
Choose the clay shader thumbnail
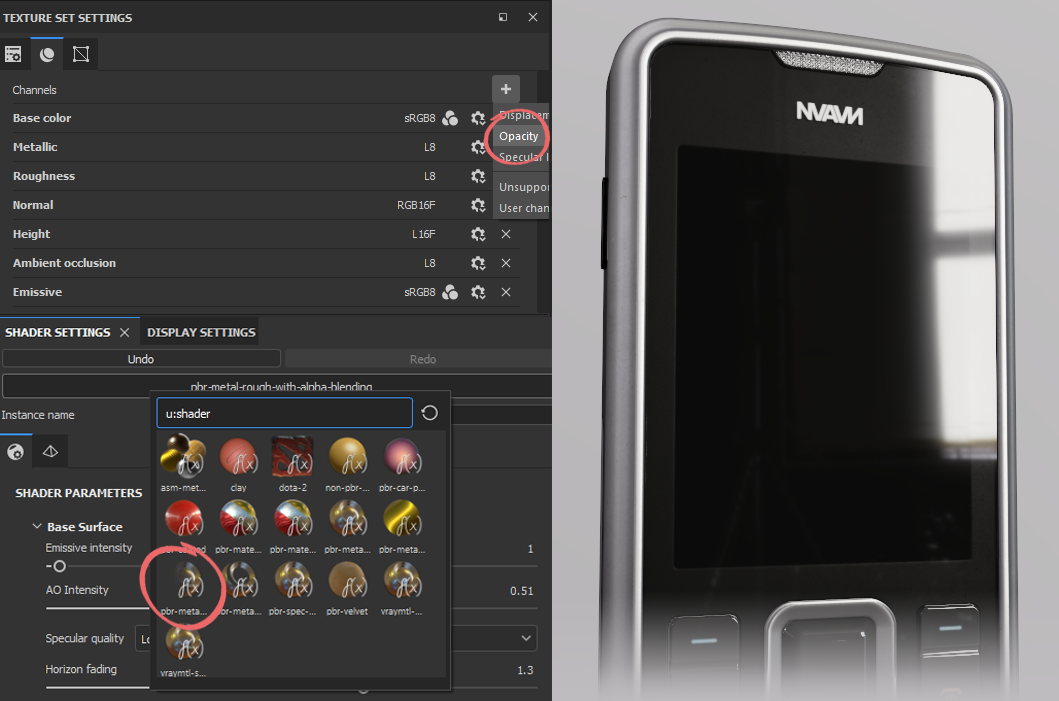(238, 463)
